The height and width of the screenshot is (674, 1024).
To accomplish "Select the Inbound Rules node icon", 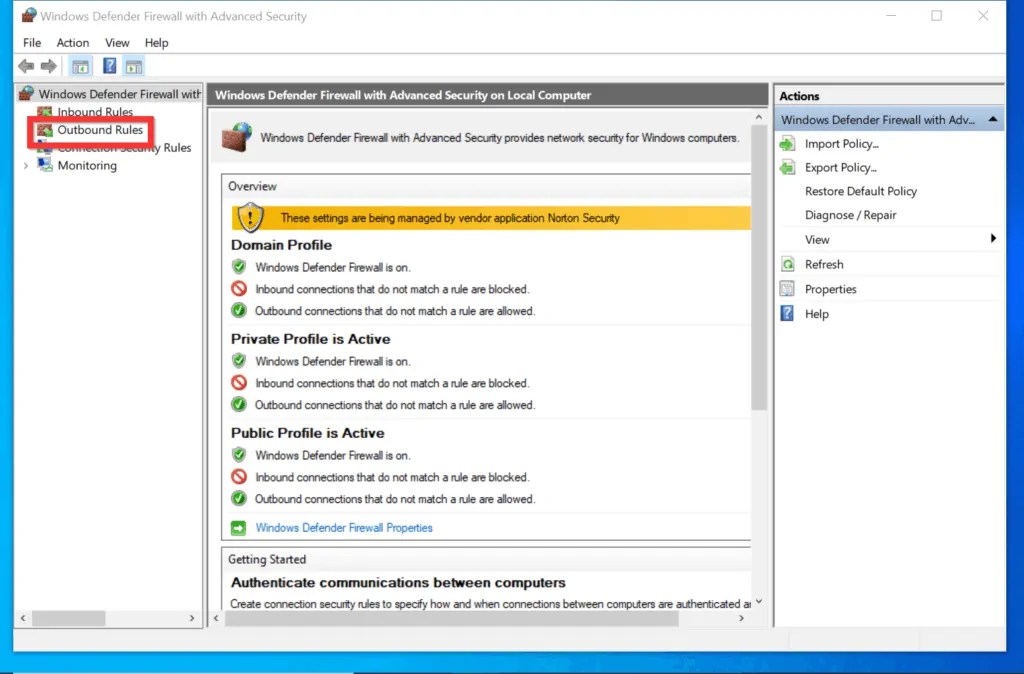I will click(x=44, y=111).
